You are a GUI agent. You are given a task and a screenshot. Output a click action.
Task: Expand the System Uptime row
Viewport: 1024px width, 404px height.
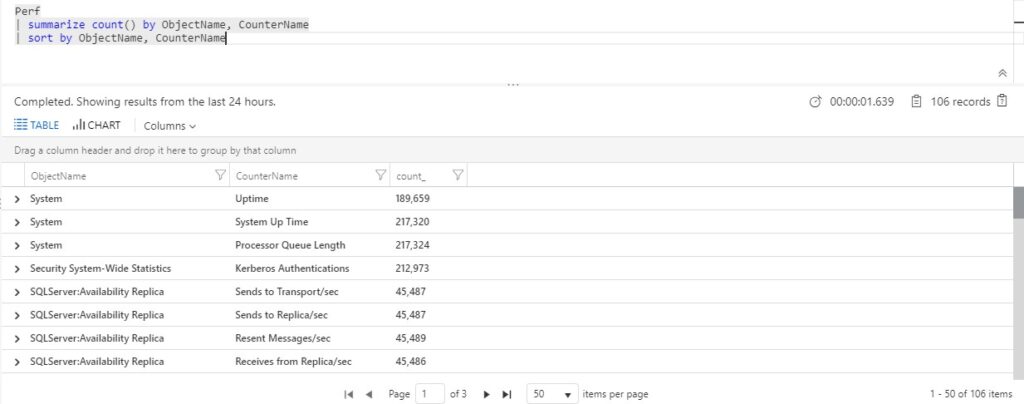[x=17, y=199]
